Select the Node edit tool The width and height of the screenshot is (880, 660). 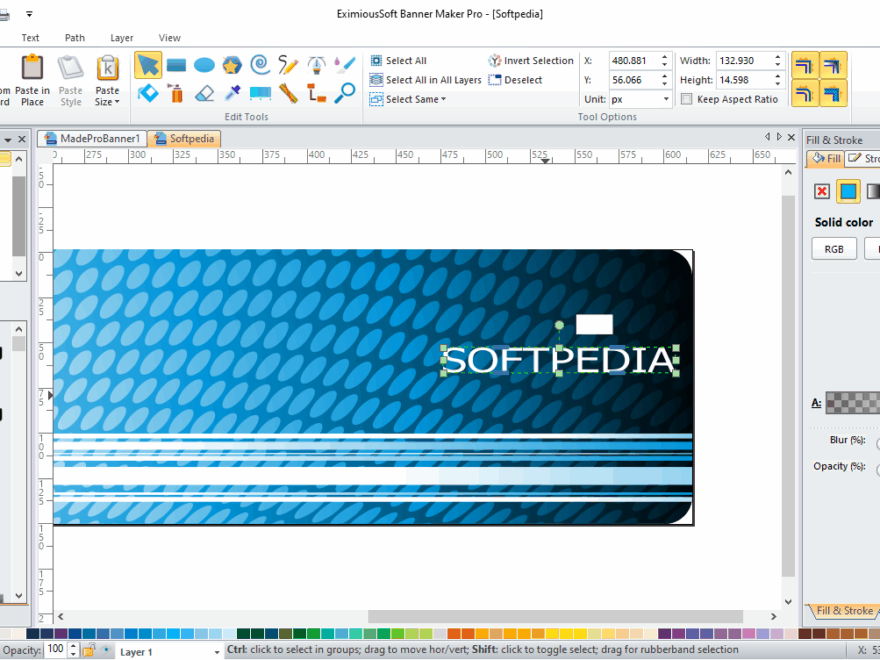[x=148, y=93]
